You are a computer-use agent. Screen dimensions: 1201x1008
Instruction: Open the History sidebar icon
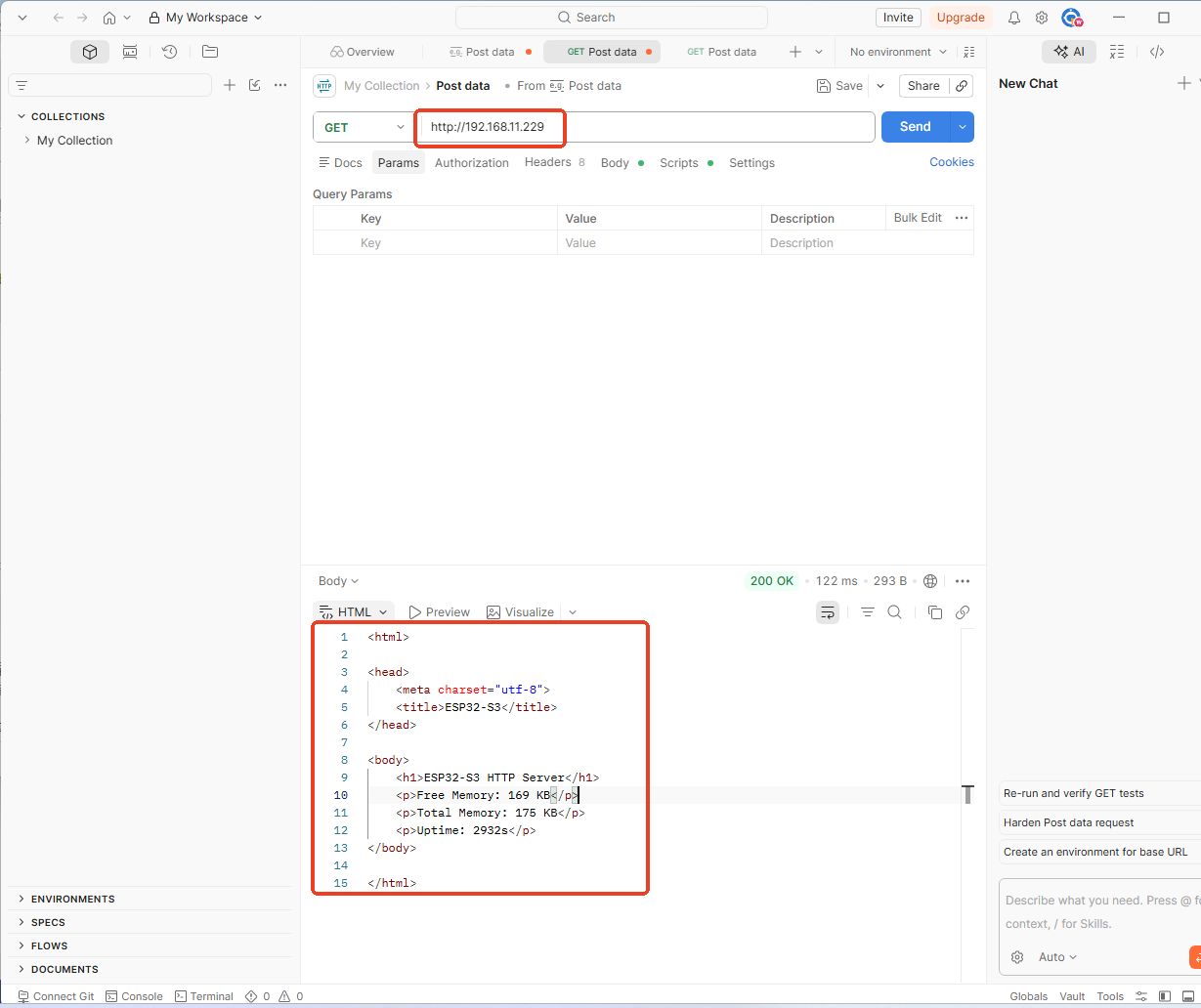tap(169, 52)
